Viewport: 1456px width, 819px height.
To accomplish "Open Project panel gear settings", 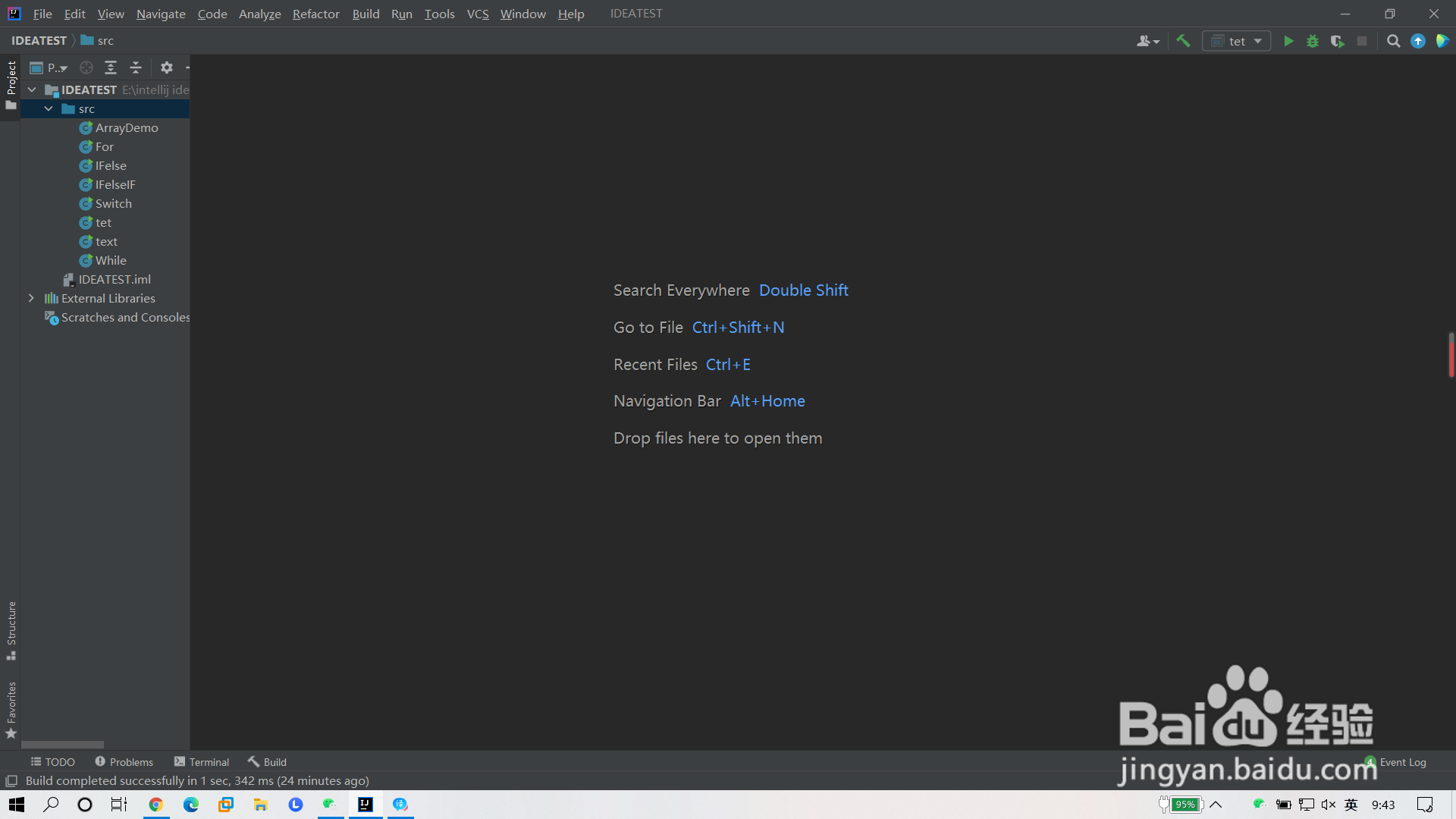I will point(167,67).
